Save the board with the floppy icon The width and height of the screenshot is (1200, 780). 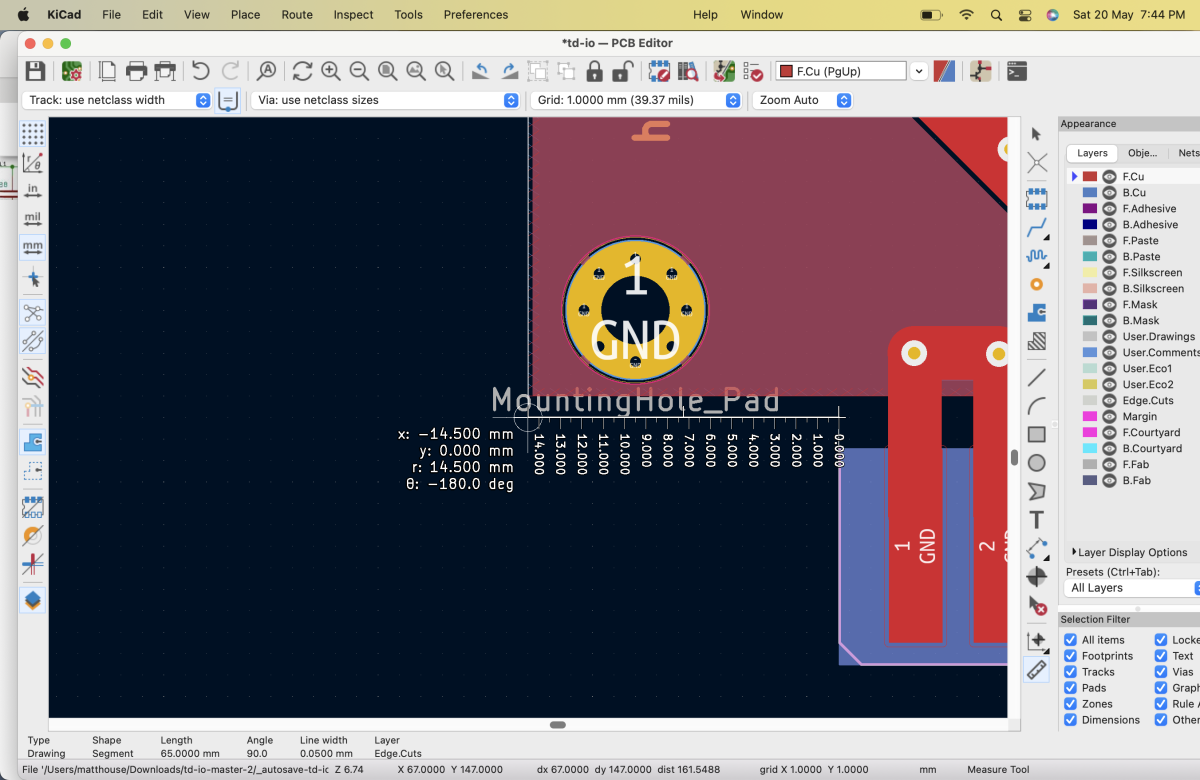pos(35,71)
